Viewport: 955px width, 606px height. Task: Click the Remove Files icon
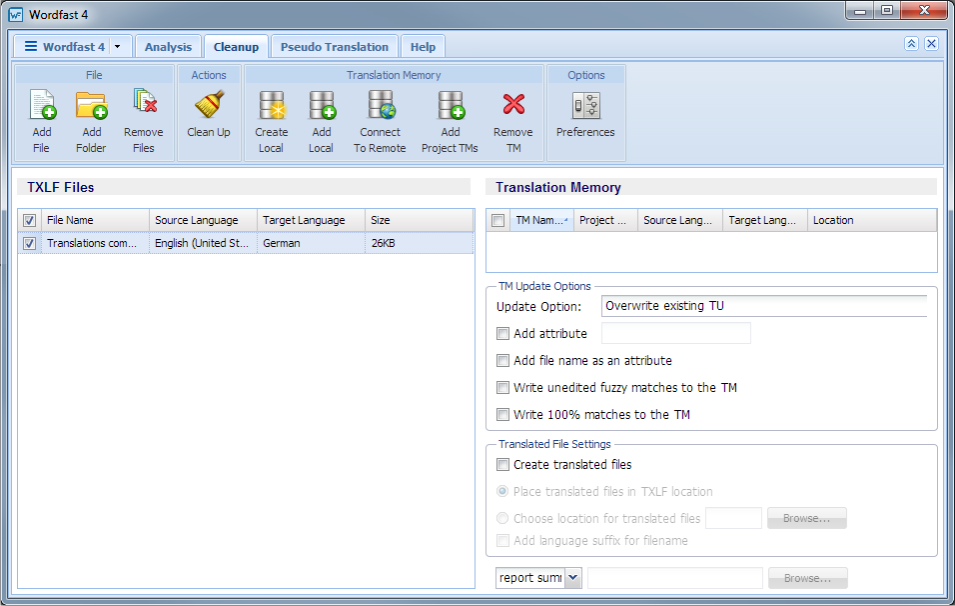point(144,102)
